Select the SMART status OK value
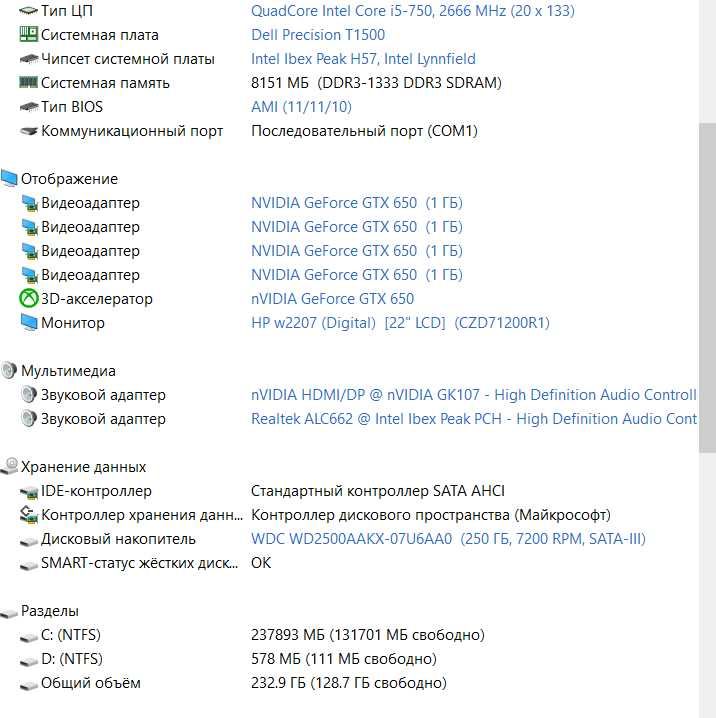Screen dimensions: 716x718 pyautogui.click(x=261, y=562)
